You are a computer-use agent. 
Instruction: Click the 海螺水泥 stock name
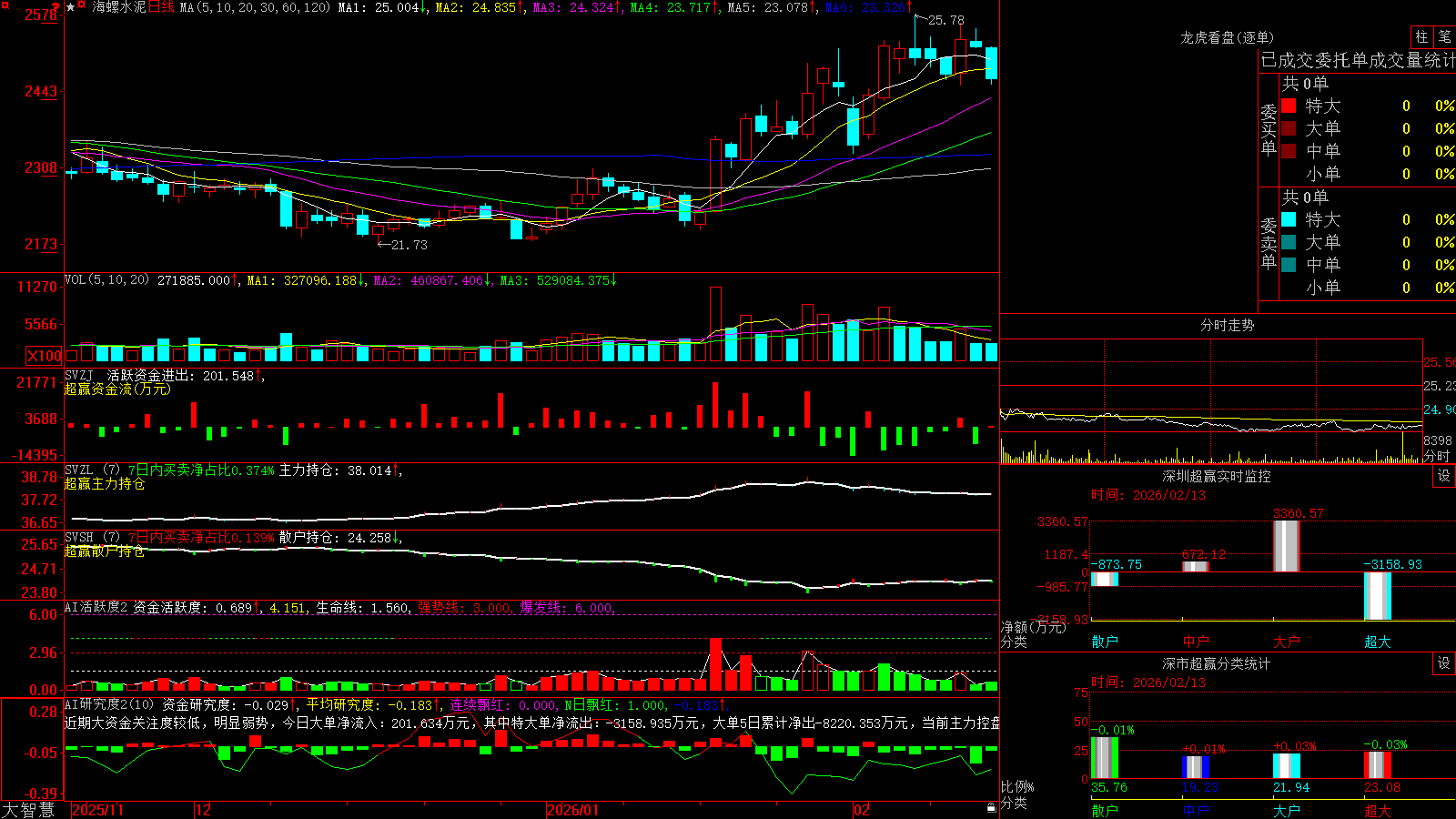click(x=119, y=7)
